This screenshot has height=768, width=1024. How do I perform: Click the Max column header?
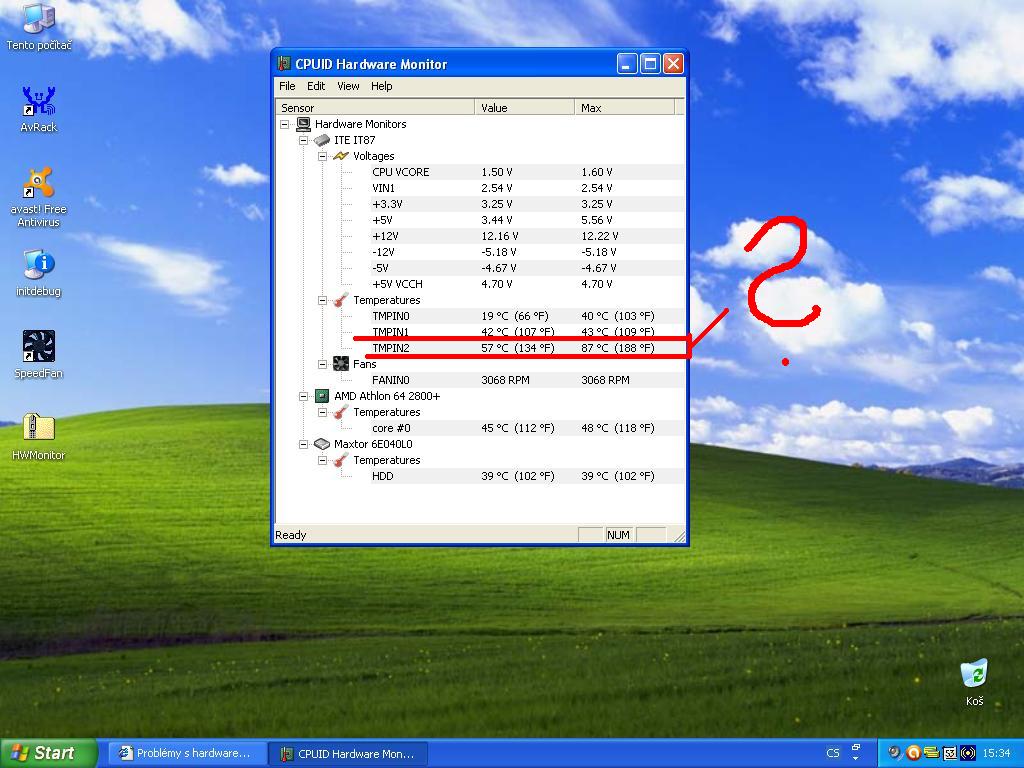[x=624, y=108]
